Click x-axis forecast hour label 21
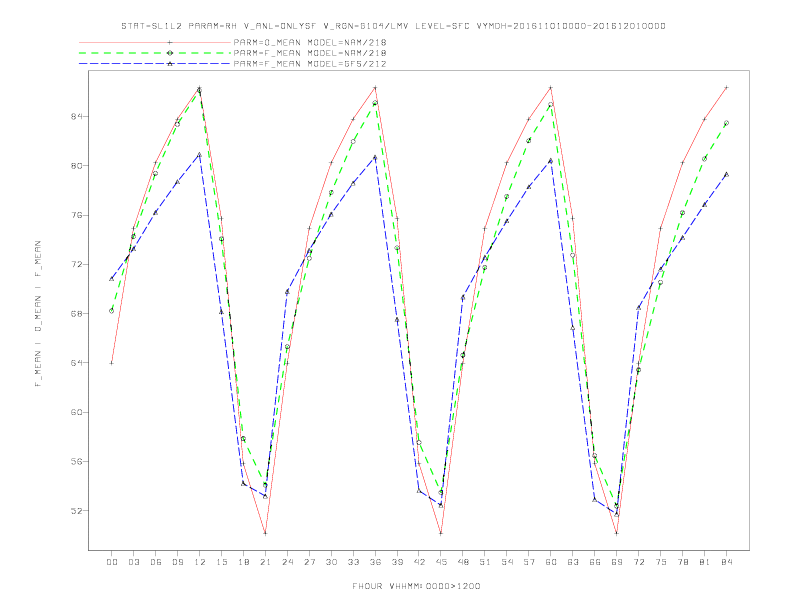The width and height of the screenshot is (792, 612). point(265,562)
